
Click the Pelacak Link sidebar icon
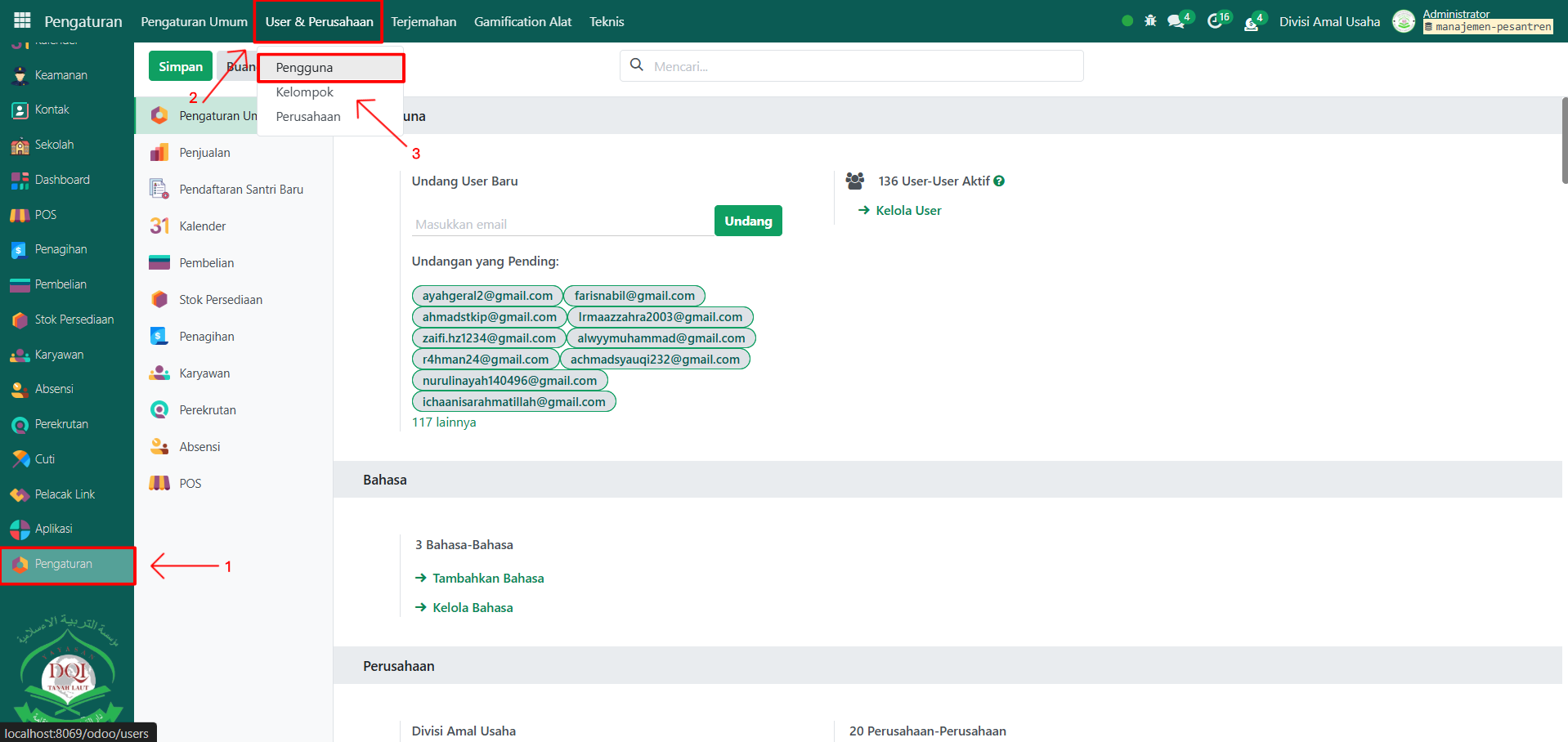20,494
